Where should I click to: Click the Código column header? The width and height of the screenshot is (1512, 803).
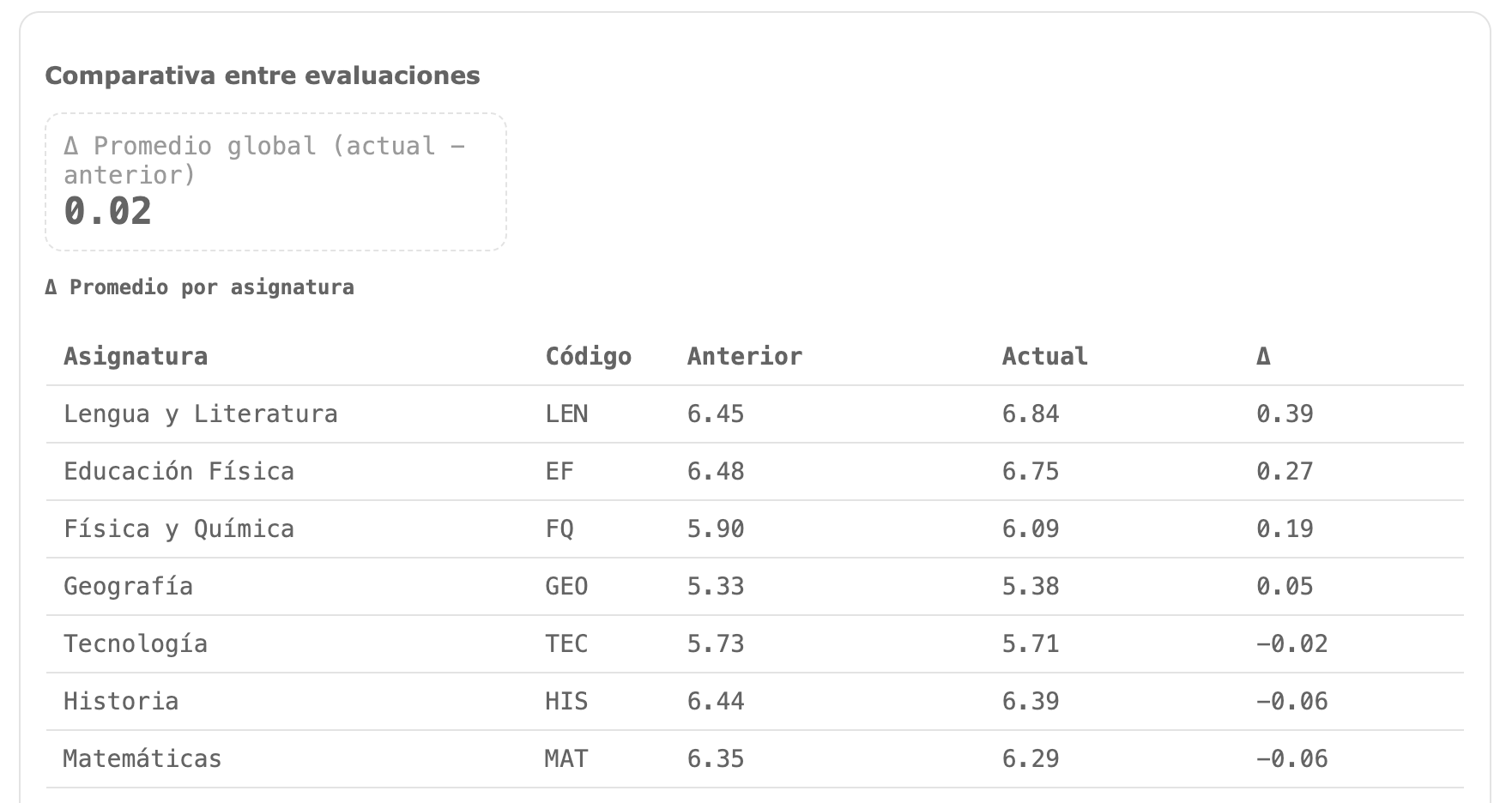click(x=588, y=356)
